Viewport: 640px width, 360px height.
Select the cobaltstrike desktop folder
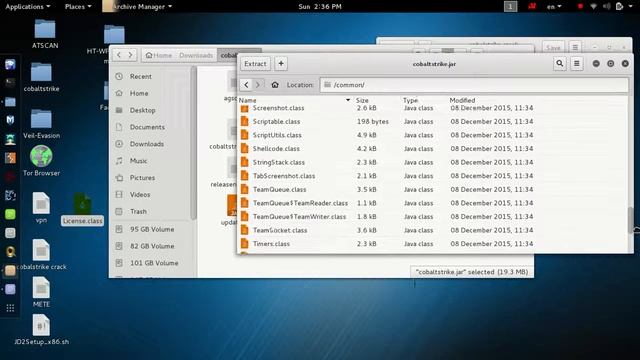point(41,78)
